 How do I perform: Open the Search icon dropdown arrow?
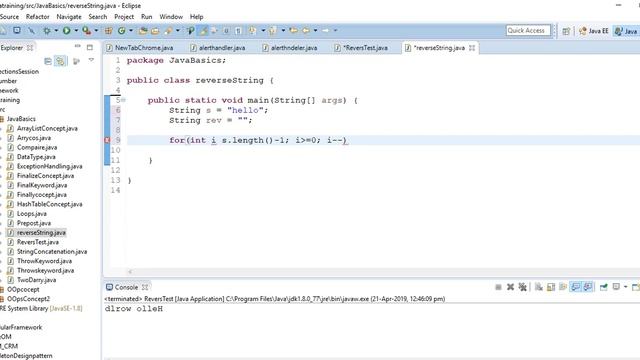tap(178, 31)
